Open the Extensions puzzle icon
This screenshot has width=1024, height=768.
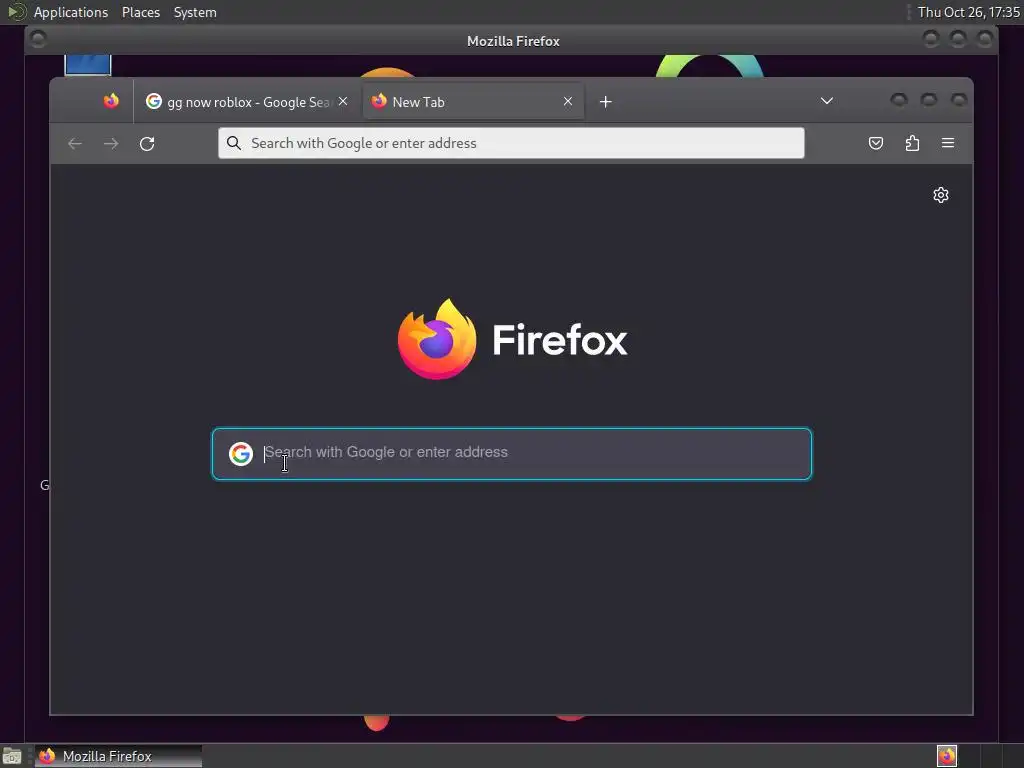(x=912, y=143)
